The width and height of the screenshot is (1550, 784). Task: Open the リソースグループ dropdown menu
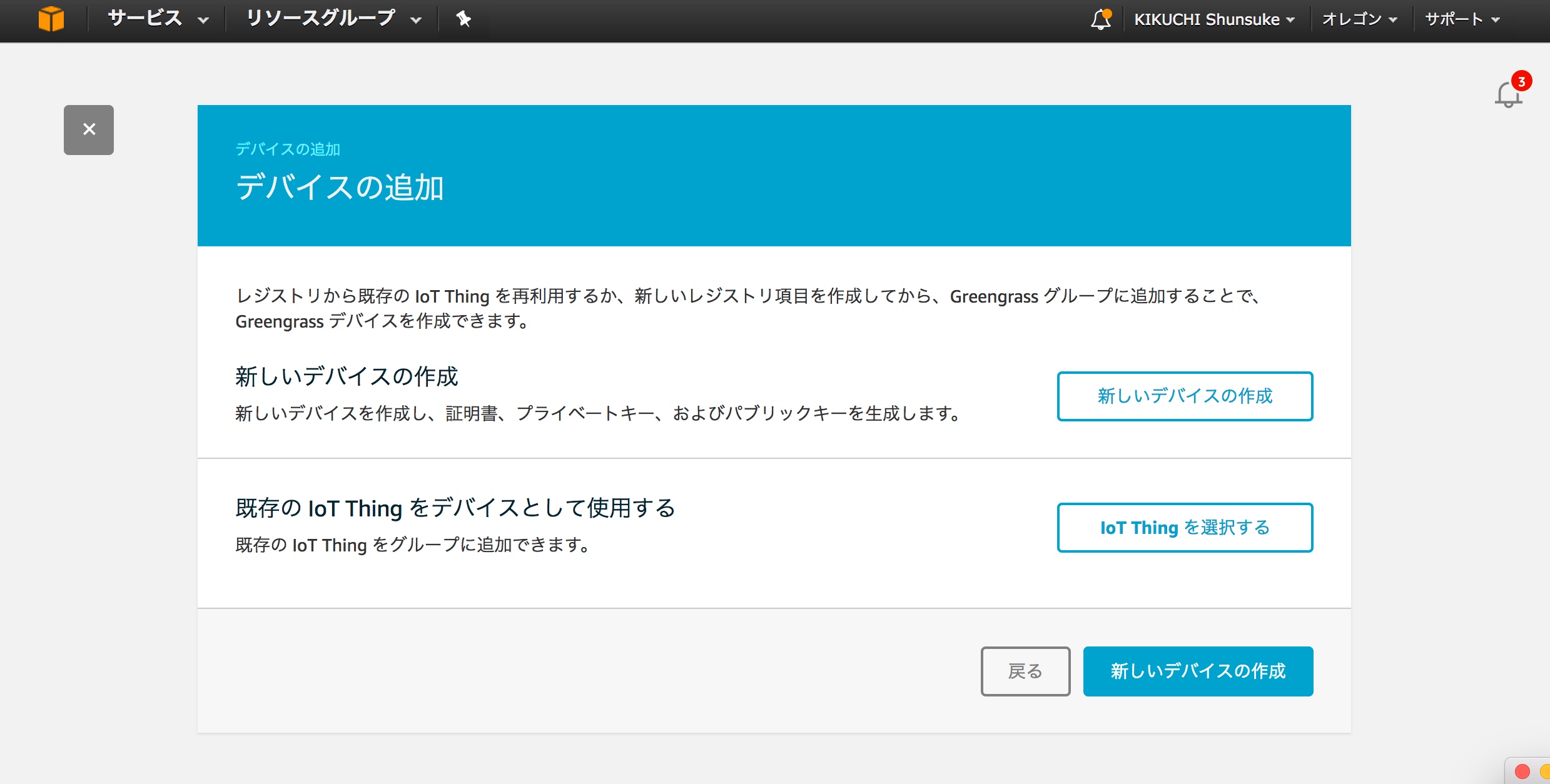(x=333, y=19)
